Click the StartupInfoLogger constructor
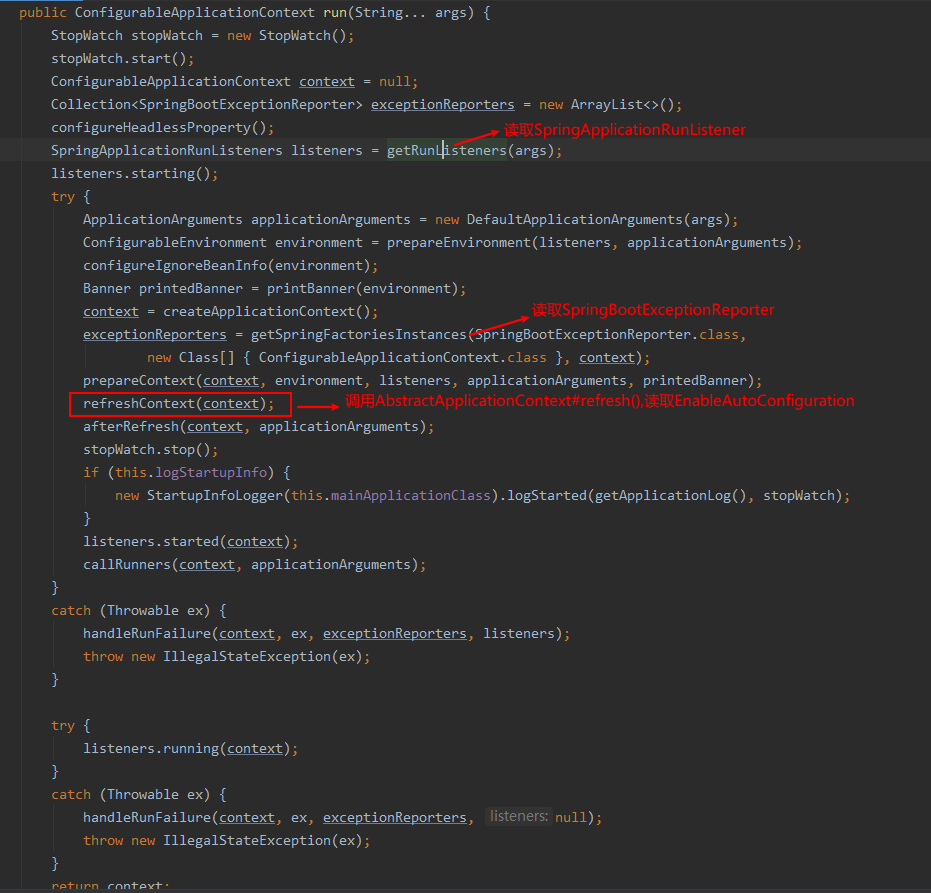The image size is (931, 893). [x=215, y=496]
